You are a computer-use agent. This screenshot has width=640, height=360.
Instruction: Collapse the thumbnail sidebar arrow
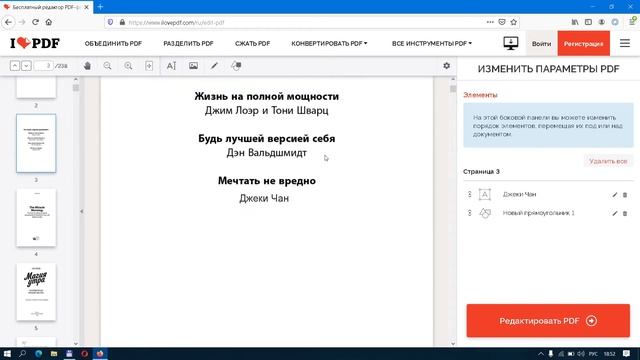coord(82,211)
